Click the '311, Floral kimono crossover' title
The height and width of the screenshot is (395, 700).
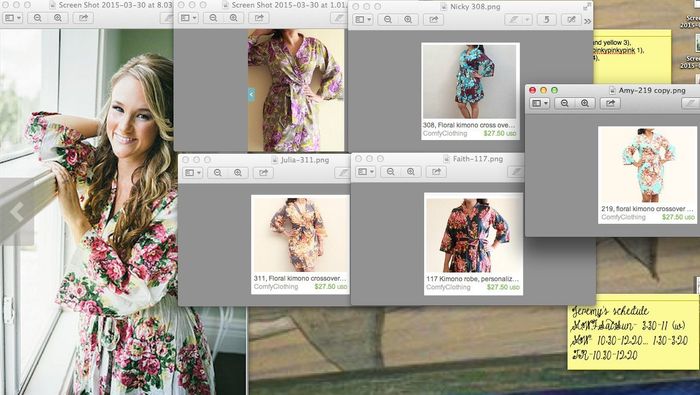(x=300, y=278)
